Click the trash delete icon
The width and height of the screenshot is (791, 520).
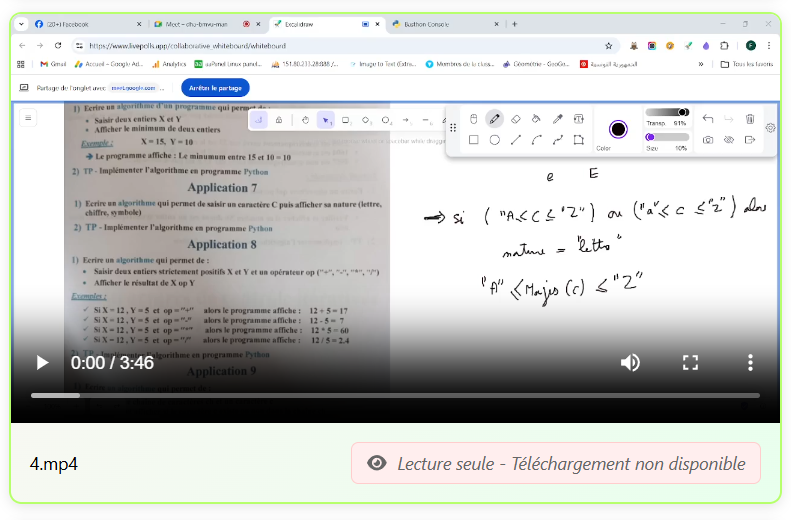pos(750,119)
